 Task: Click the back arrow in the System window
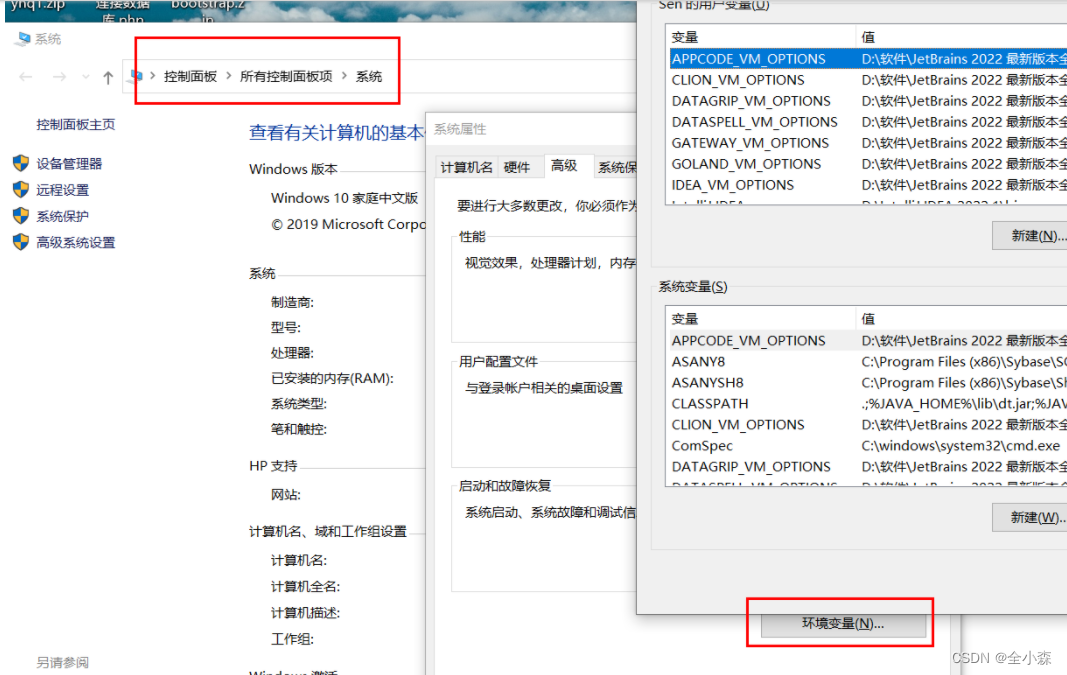(26, 77)
